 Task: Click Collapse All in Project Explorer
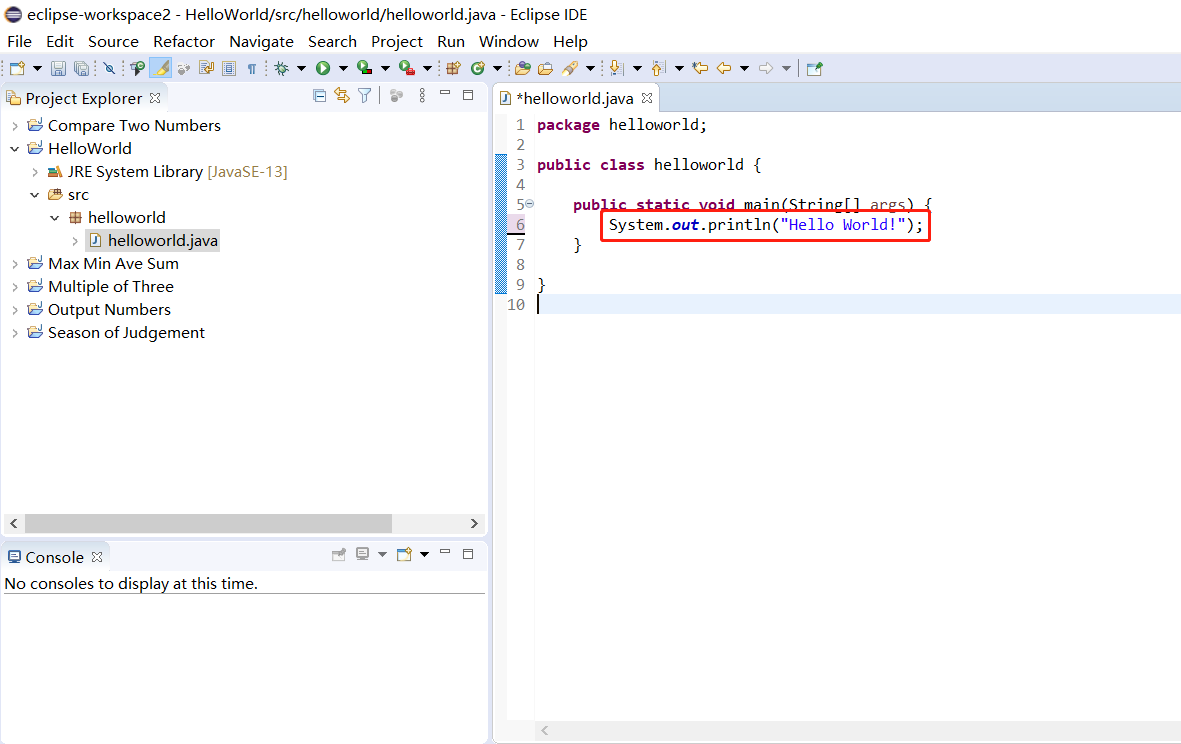coord(320,96)
